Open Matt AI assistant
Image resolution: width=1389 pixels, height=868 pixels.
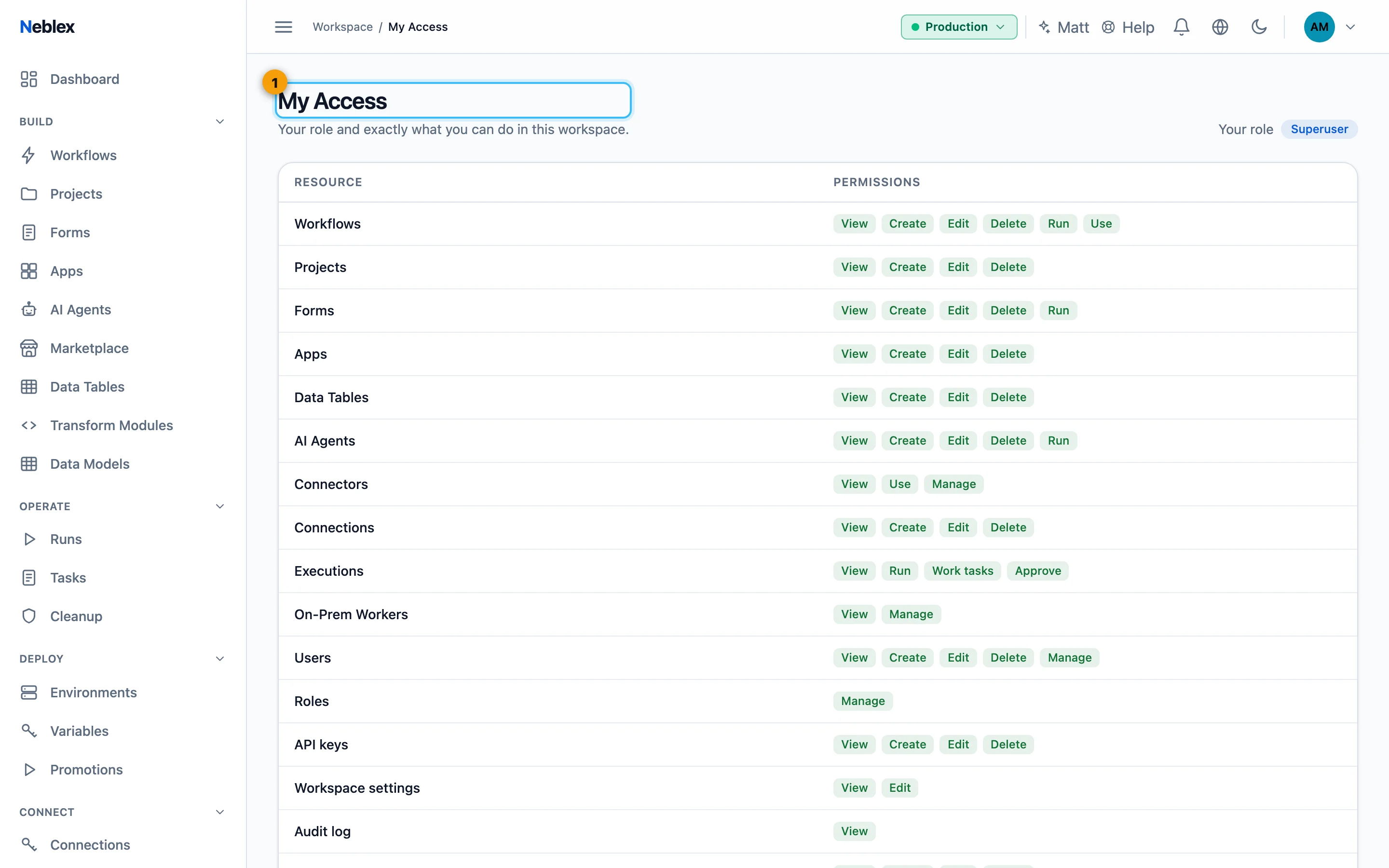click(1063, 27)
